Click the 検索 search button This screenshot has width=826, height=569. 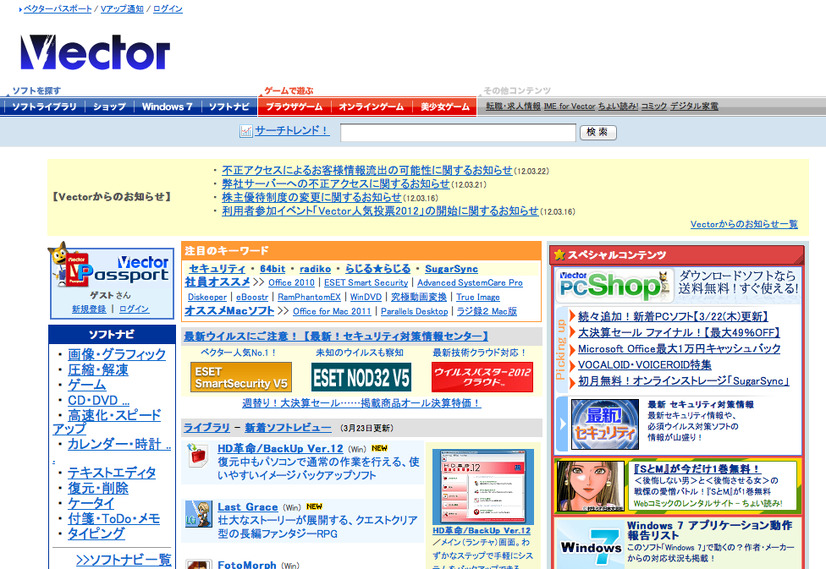tap(598, 132)
